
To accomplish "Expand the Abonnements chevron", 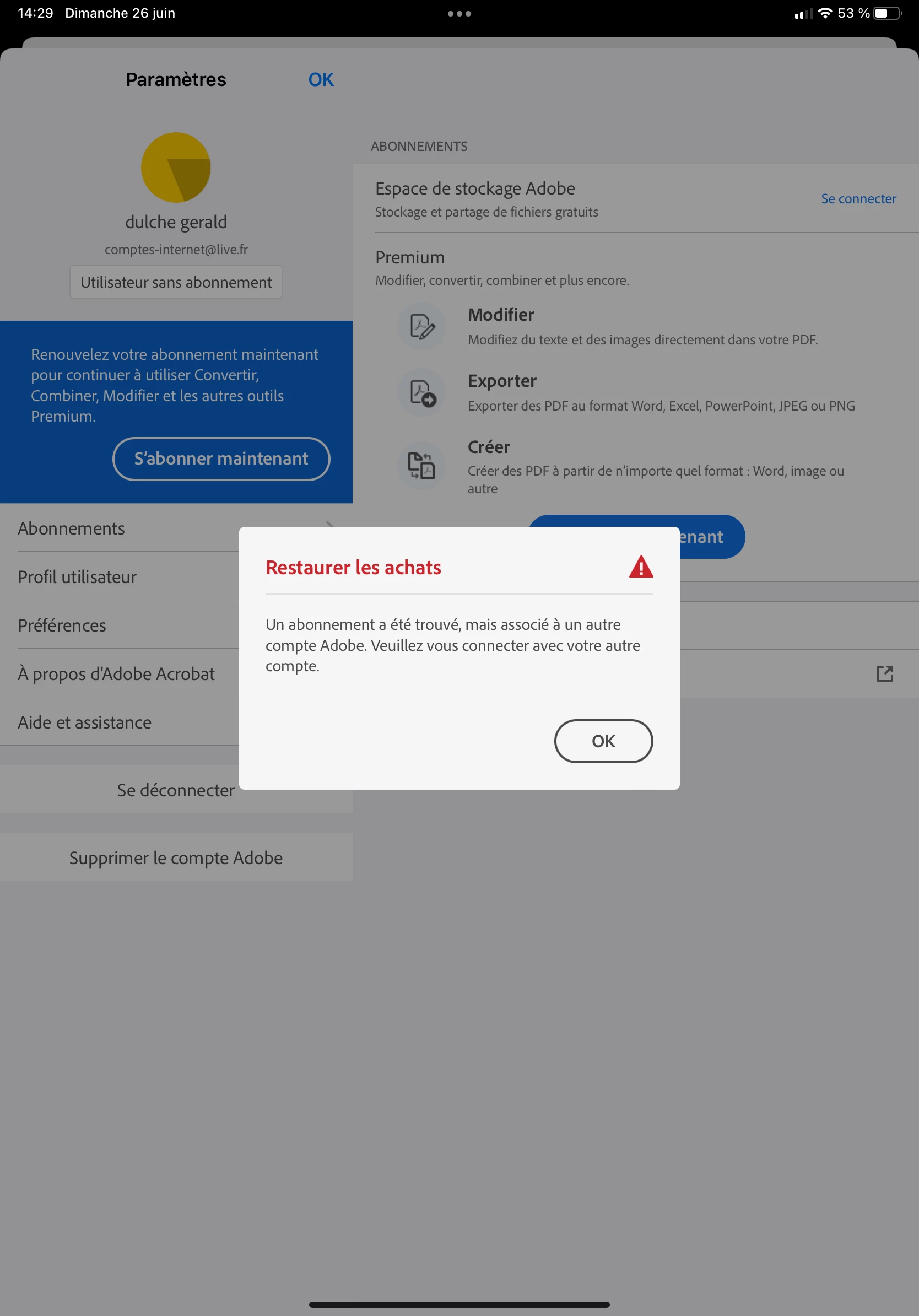I will (x=330, y=525).
